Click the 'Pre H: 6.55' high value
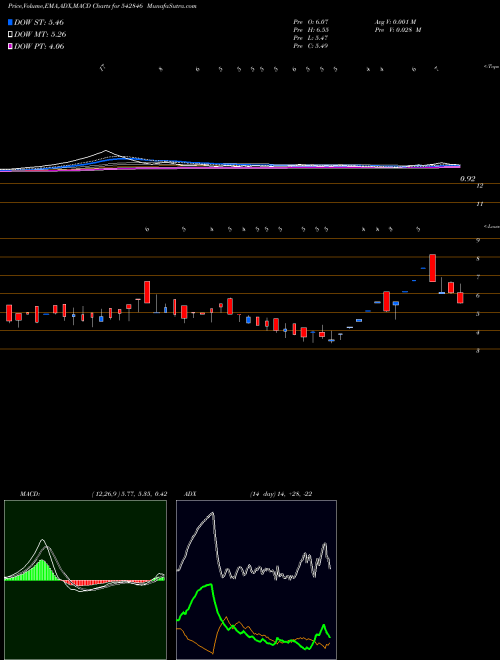Viewport: 500px width, 660px height. (311, 30)
